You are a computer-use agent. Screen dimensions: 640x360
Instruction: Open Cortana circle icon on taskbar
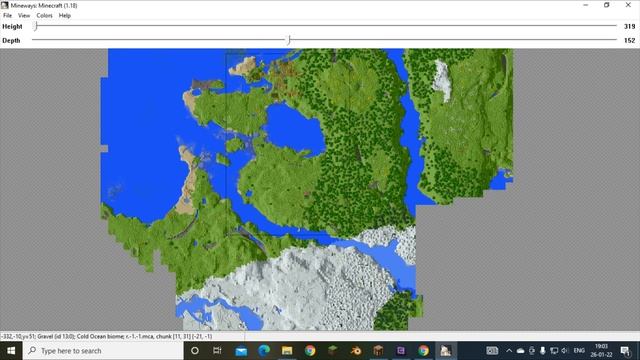coord(195,351)
